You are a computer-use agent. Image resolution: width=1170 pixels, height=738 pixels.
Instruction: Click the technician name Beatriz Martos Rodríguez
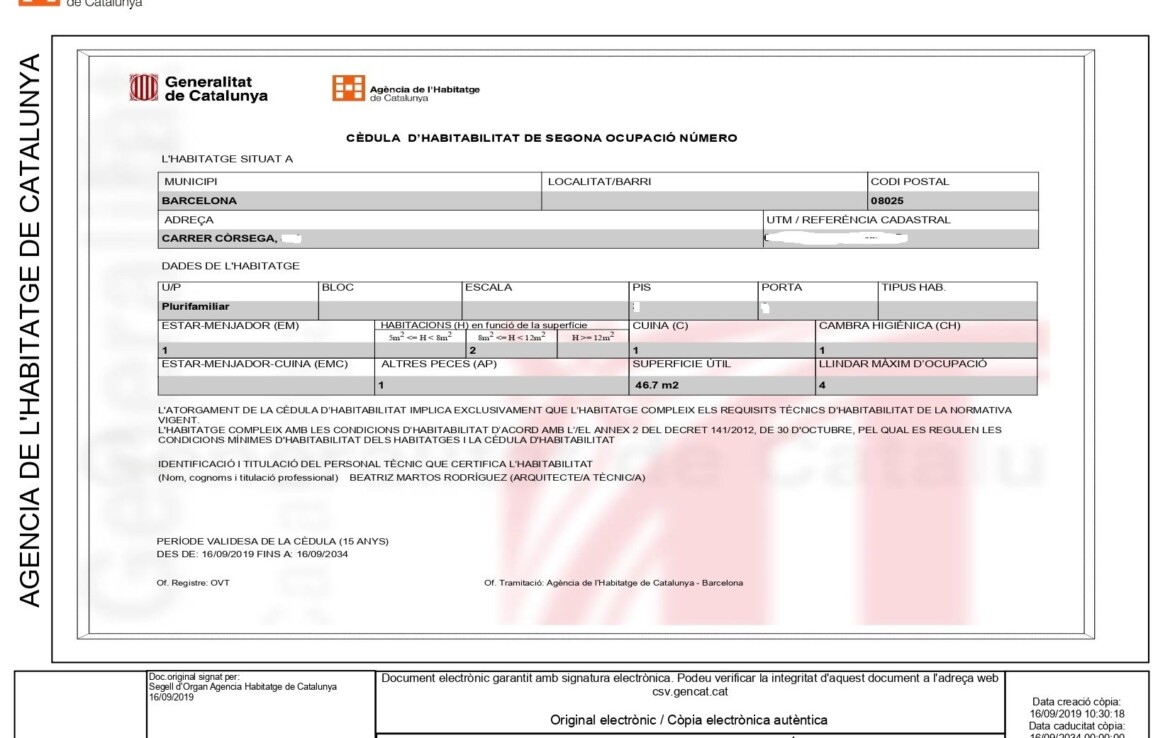click(427, 478)
